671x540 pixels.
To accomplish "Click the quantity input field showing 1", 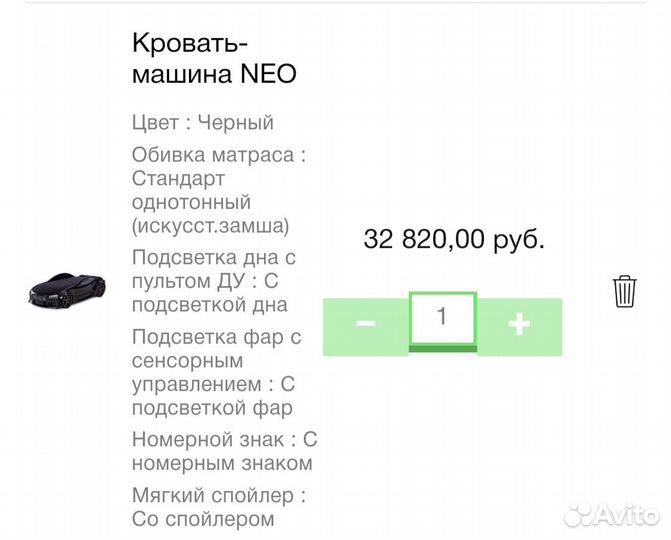I will (442, 319).
